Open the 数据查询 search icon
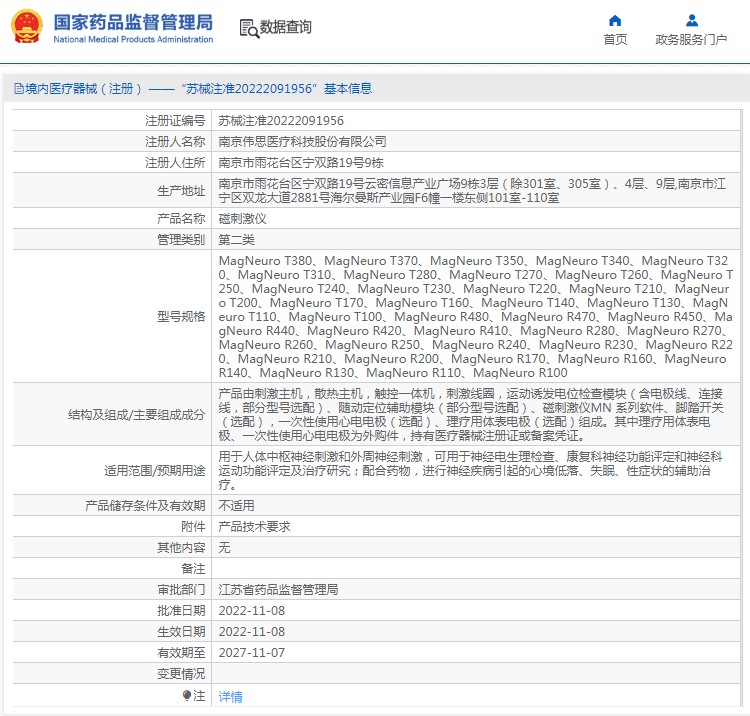This screenshot has width=750, height=716. pos(249,28)
